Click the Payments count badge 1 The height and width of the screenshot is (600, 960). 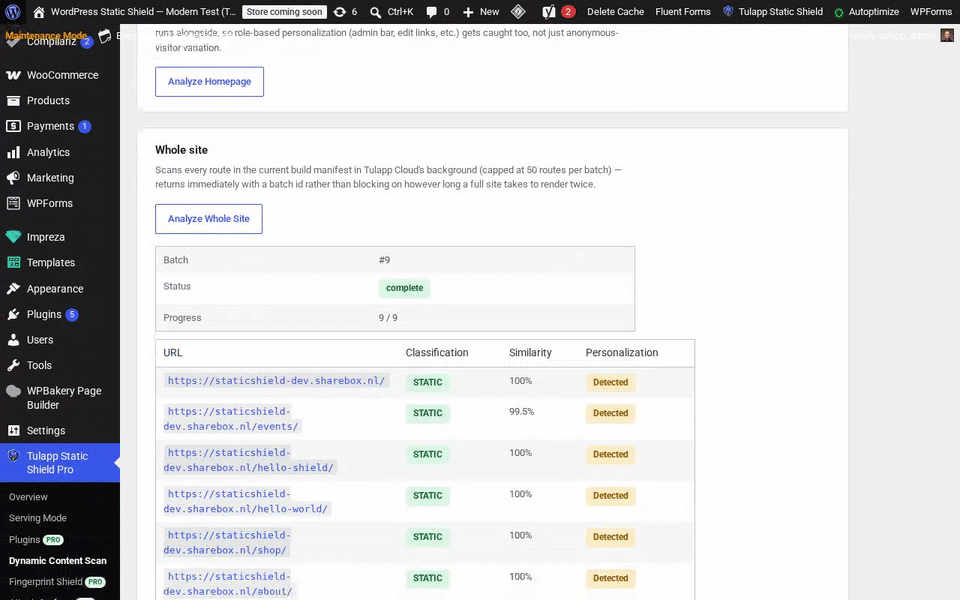pos(84,127)
